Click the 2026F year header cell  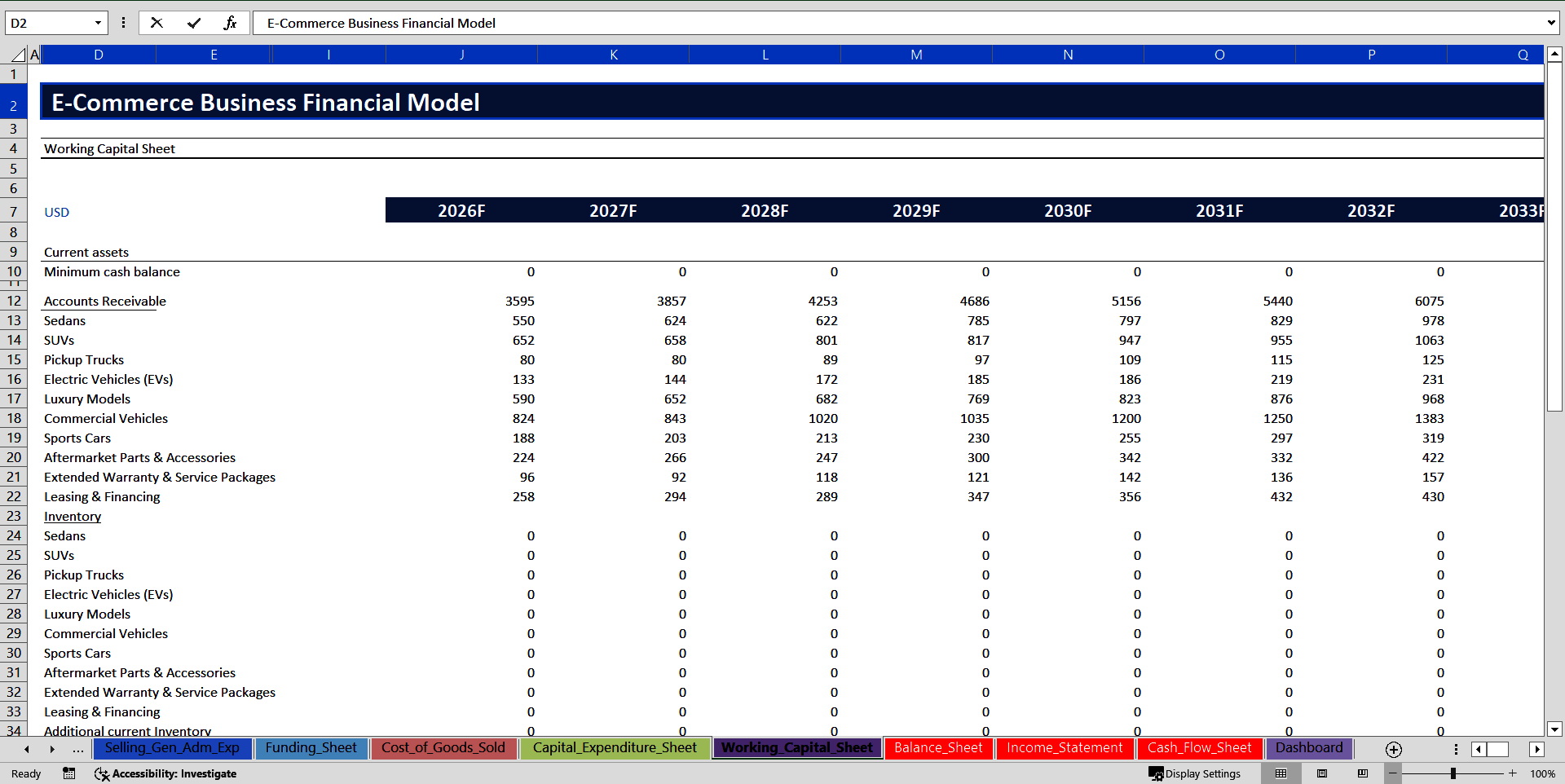461,210
